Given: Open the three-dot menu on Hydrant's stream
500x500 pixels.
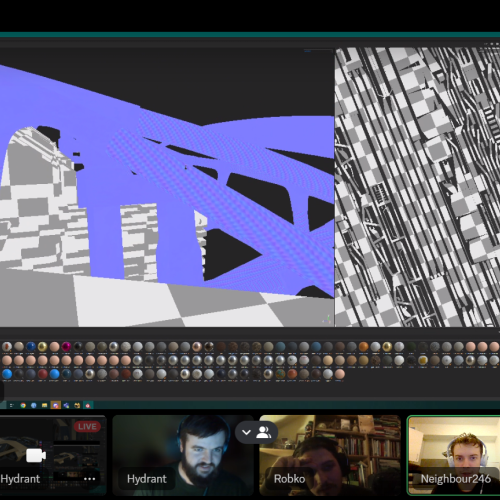Looking at the screenshot, I should click(x=89, y=479).
